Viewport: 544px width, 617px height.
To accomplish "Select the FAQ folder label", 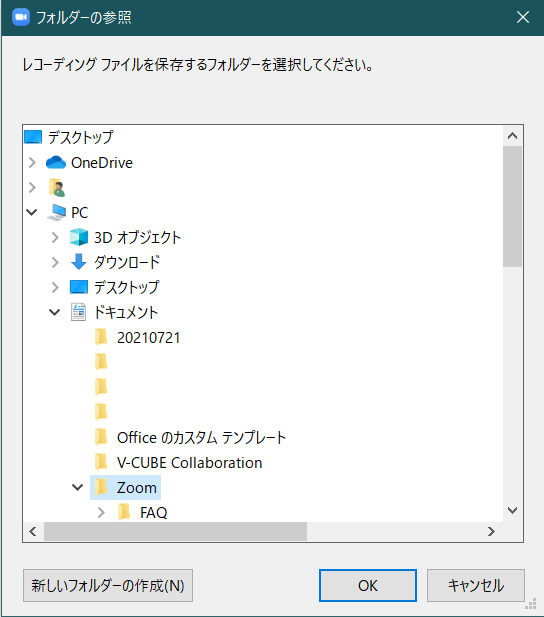I will 154,513.
